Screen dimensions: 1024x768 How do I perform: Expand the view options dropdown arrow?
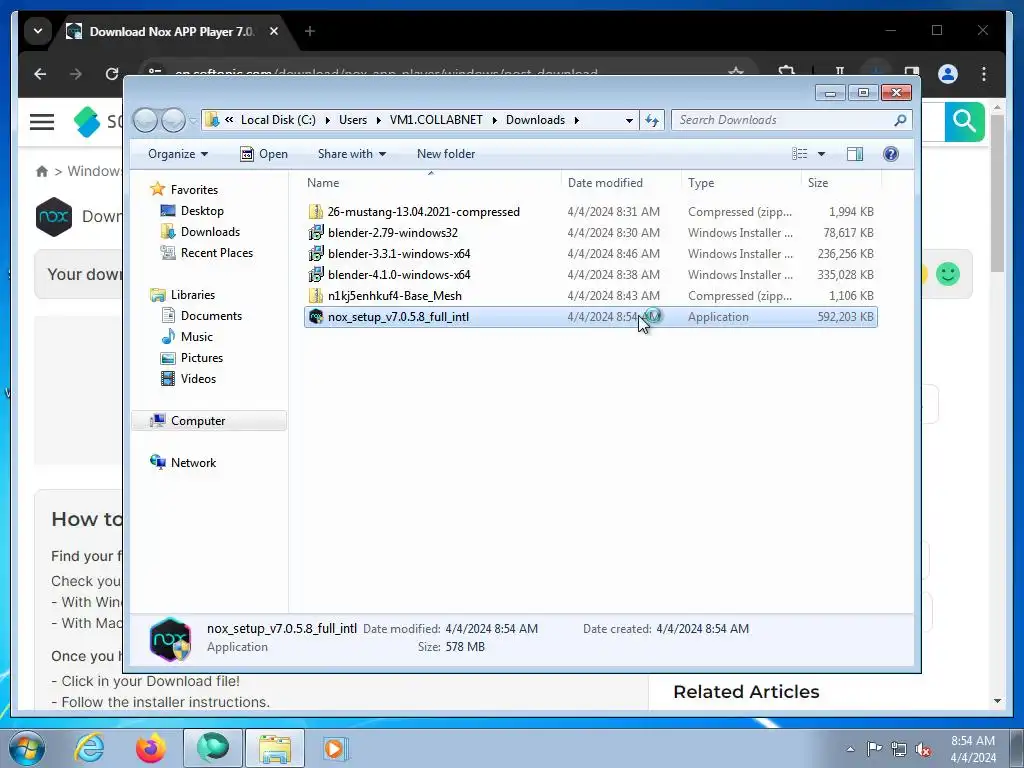(822, 154)
